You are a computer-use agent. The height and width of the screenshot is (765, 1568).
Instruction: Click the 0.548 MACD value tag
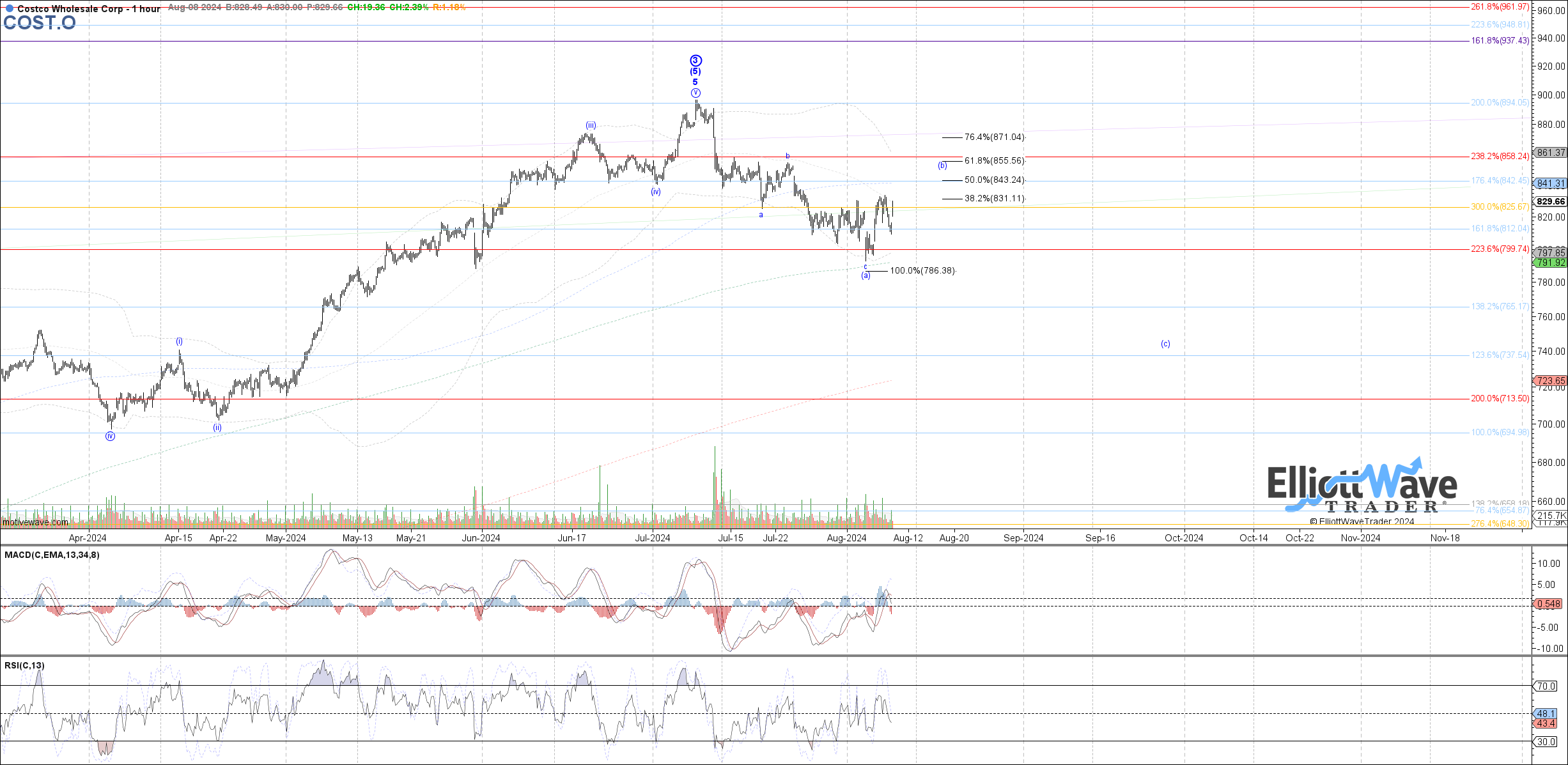pos(1548,604)
